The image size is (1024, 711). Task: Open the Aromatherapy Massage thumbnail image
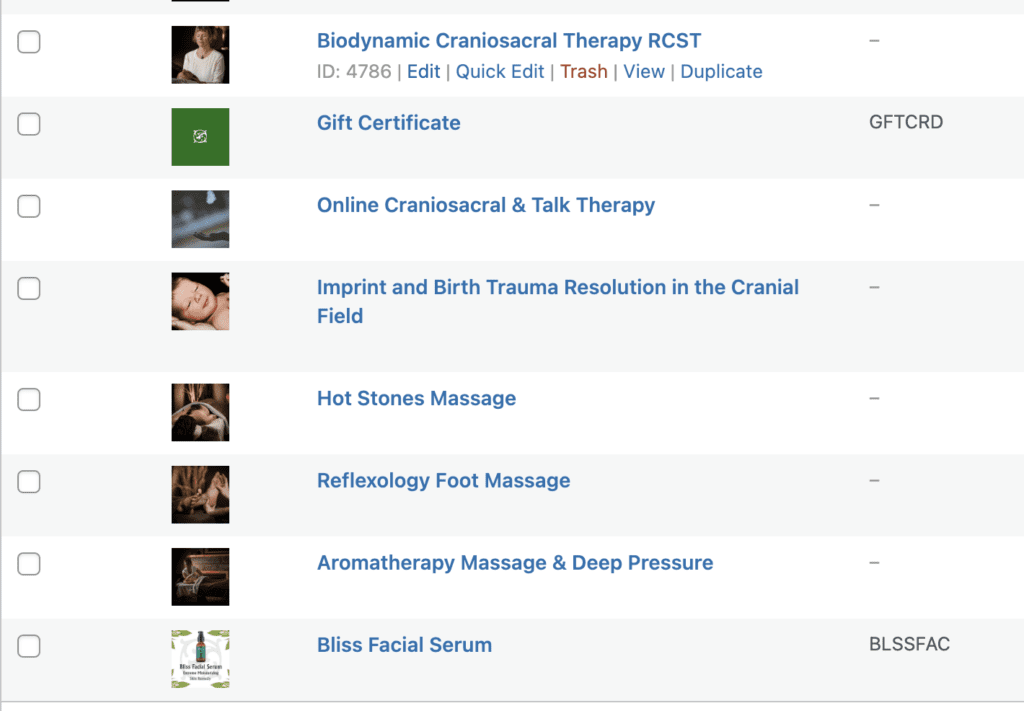200,577
